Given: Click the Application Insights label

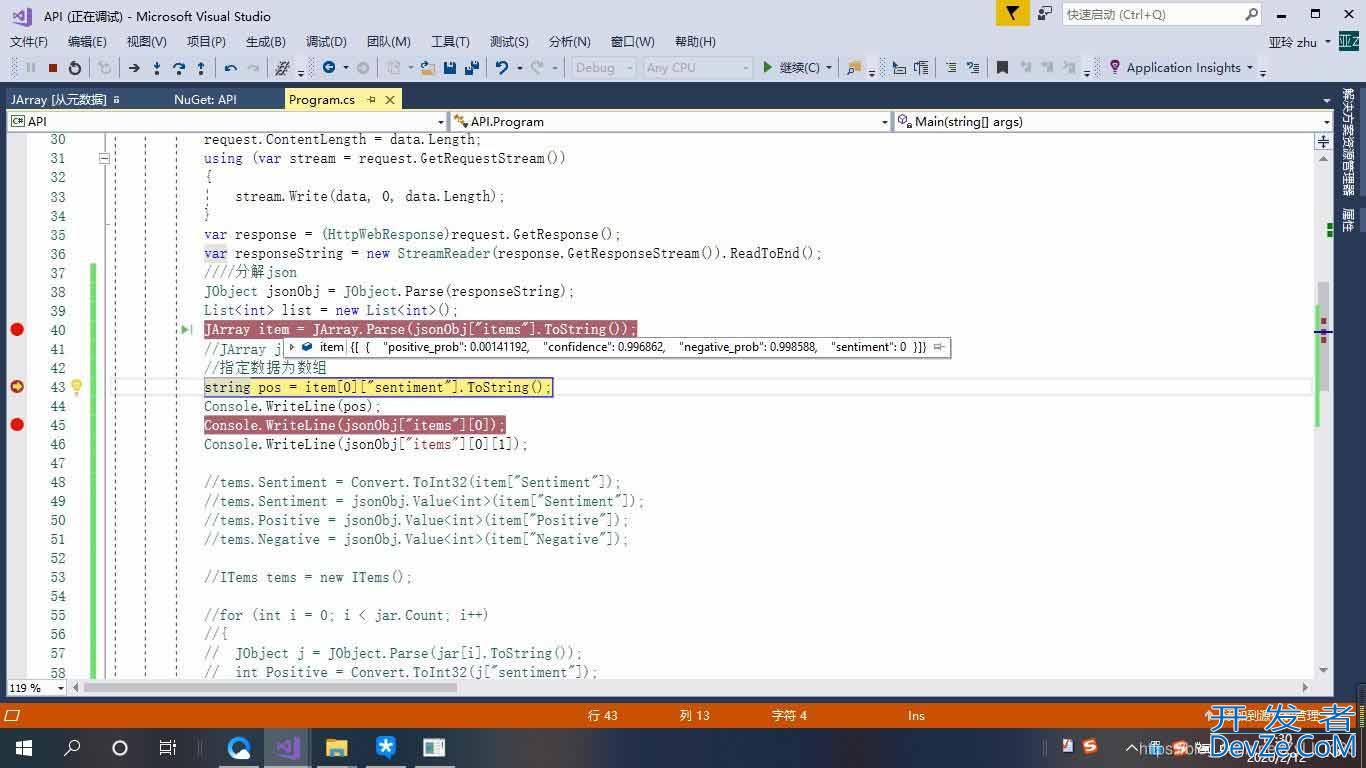Looking at the screenshot, I should (1183, 68).
